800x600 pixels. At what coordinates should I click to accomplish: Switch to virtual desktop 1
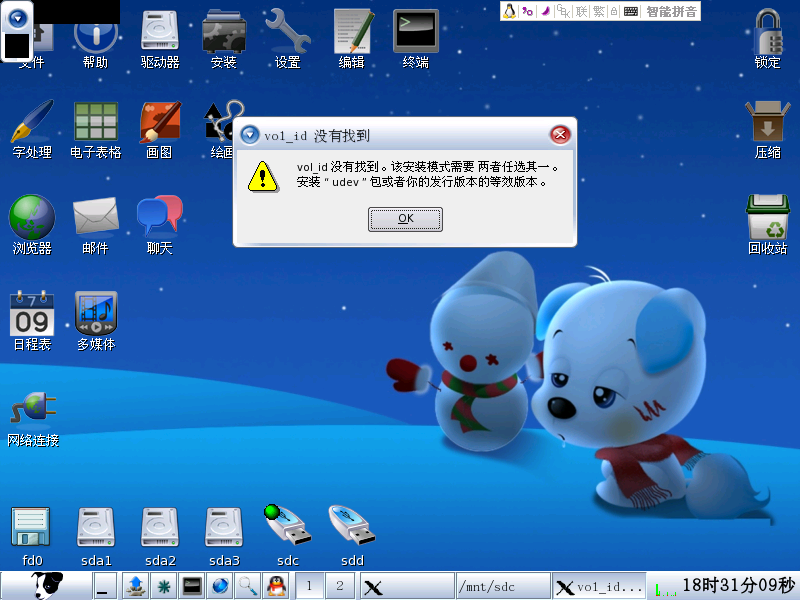pyautogui.click(x=309, y=586)
